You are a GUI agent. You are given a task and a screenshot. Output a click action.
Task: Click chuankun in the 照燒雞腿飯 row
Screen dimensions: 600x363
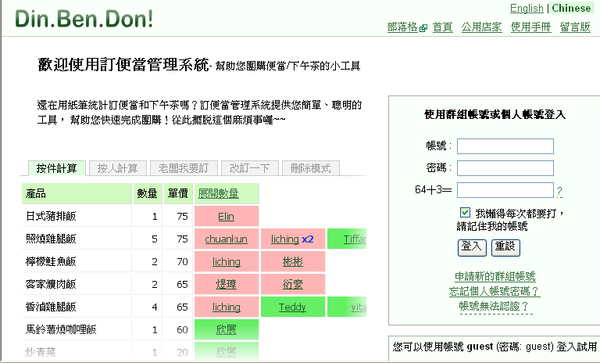[x=226, y=239]
